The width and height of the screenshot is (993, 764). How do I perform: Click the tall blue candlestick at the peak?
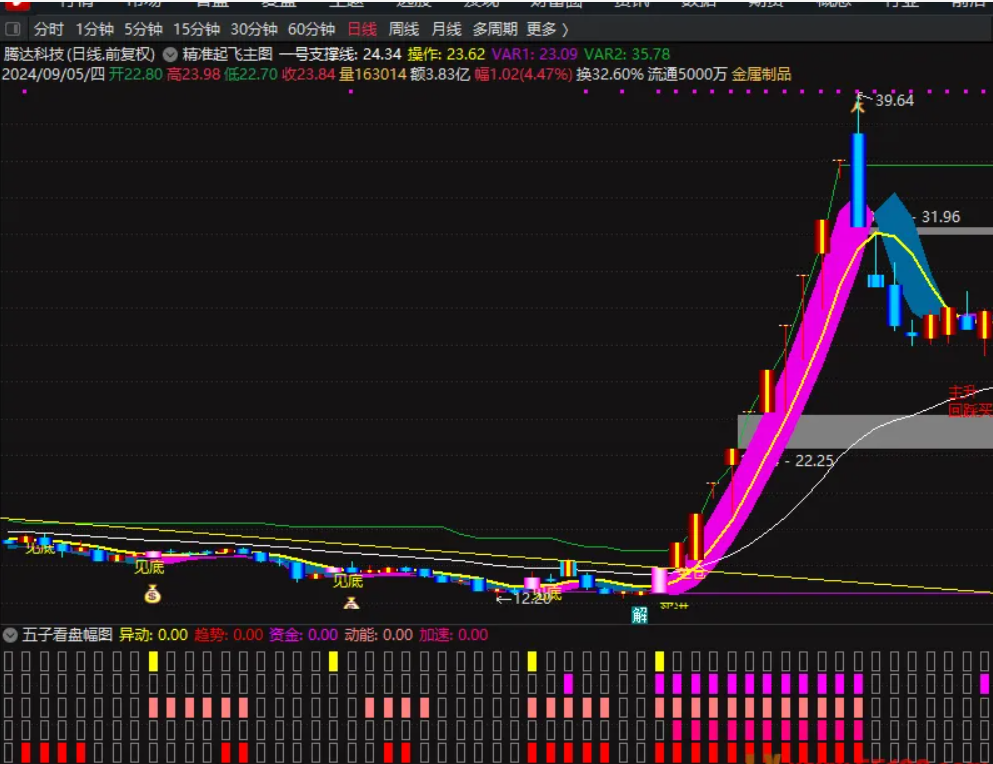[x=858, y=166]
